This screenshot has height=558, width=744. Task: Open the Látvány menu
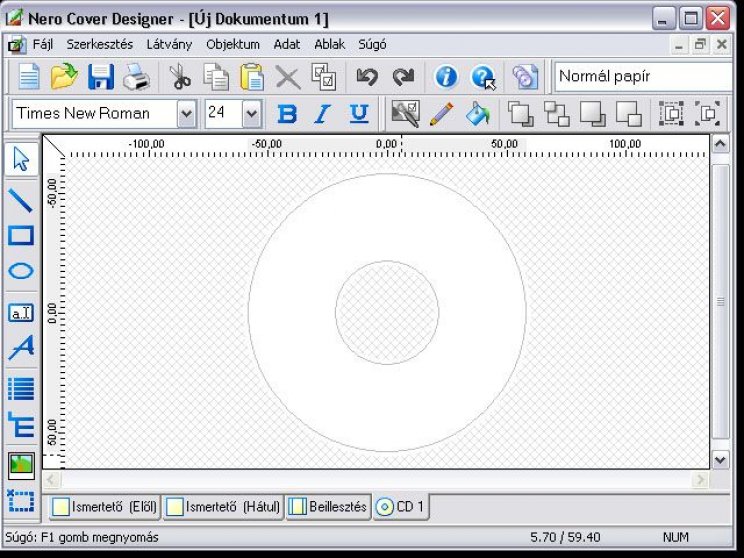(169, 45)
